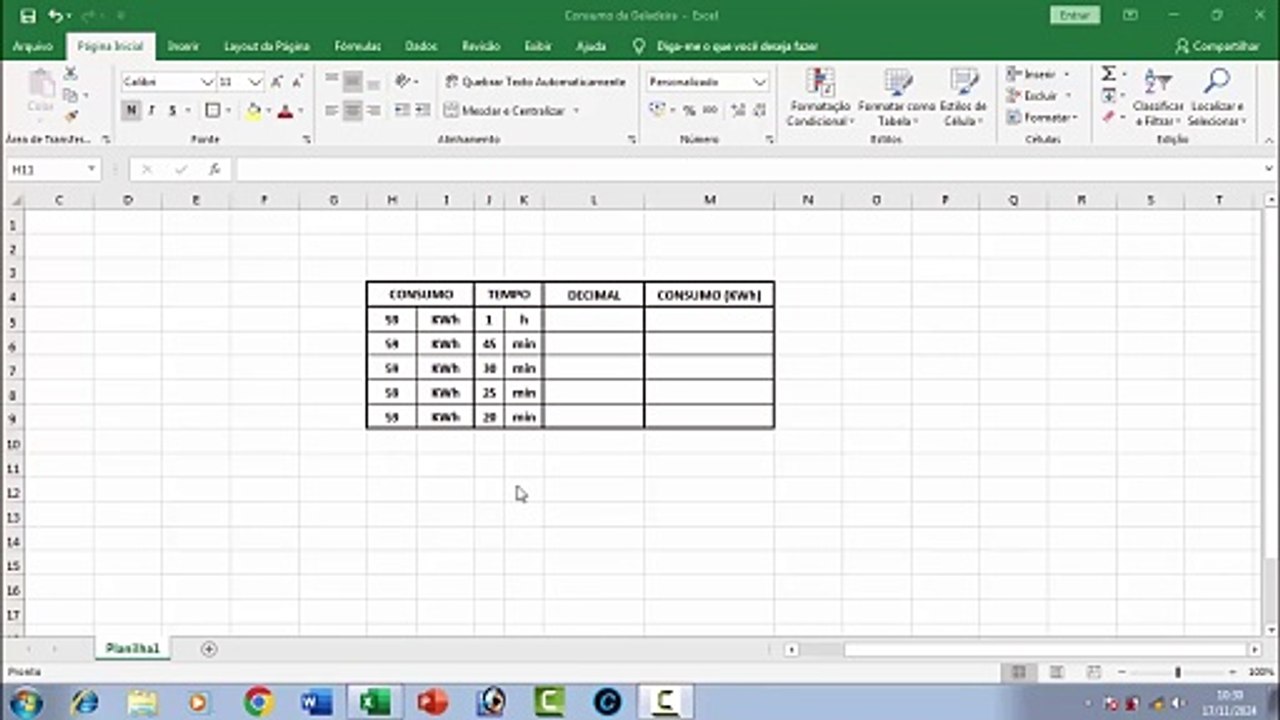Open the font color dropdown arrow
1280x720 pixels.
(x=300, y=111)
